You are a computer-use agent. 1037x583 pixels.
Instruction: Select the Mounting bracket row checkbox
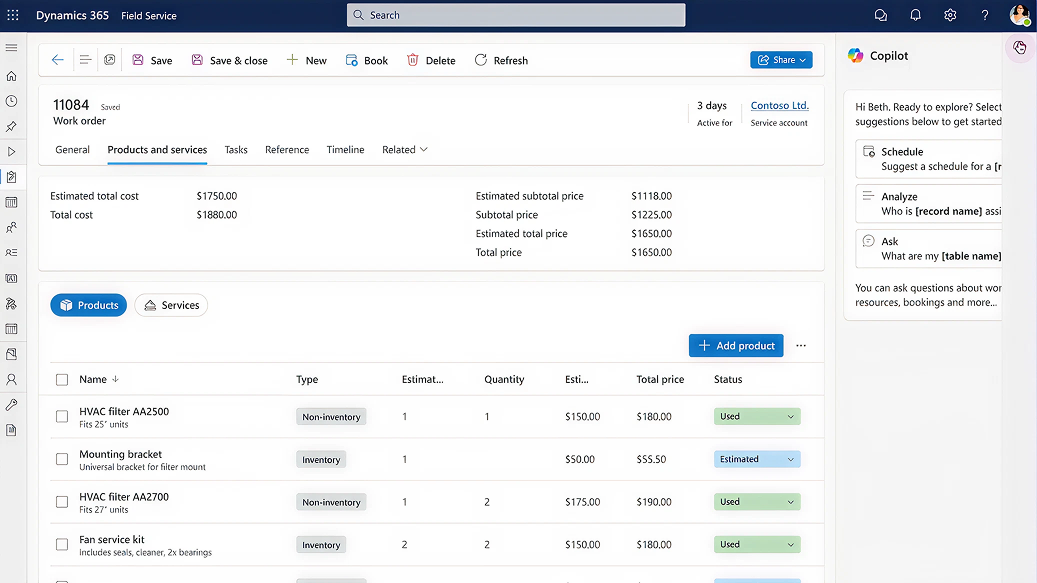coord(62,459)
